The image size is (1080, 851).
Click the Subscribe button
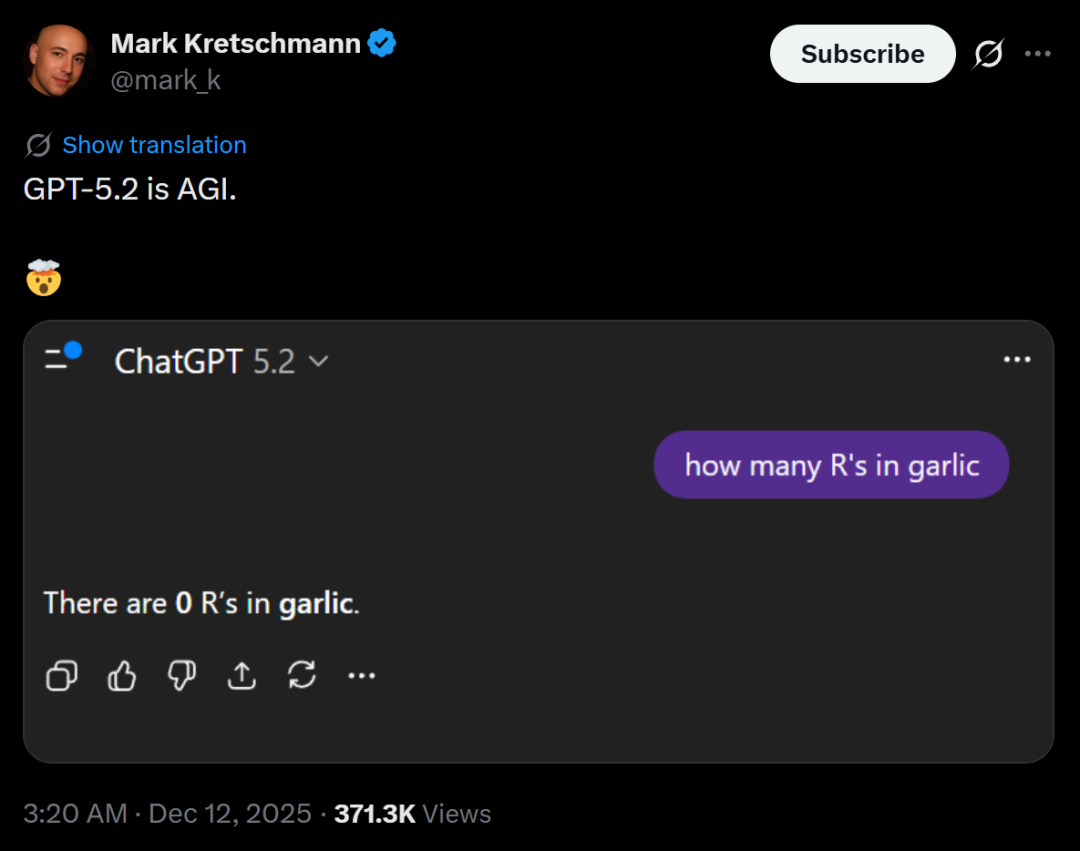862,54
